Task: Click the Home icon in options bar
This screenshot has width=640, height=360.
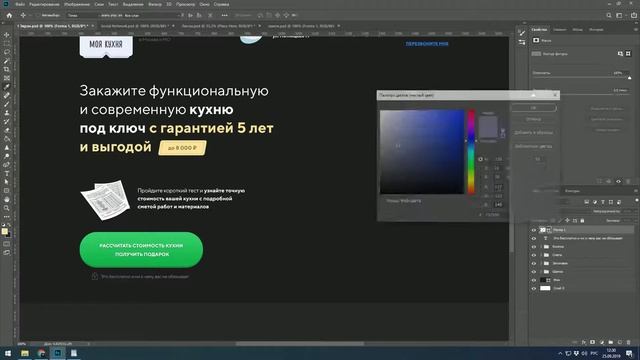Action: 9,15
